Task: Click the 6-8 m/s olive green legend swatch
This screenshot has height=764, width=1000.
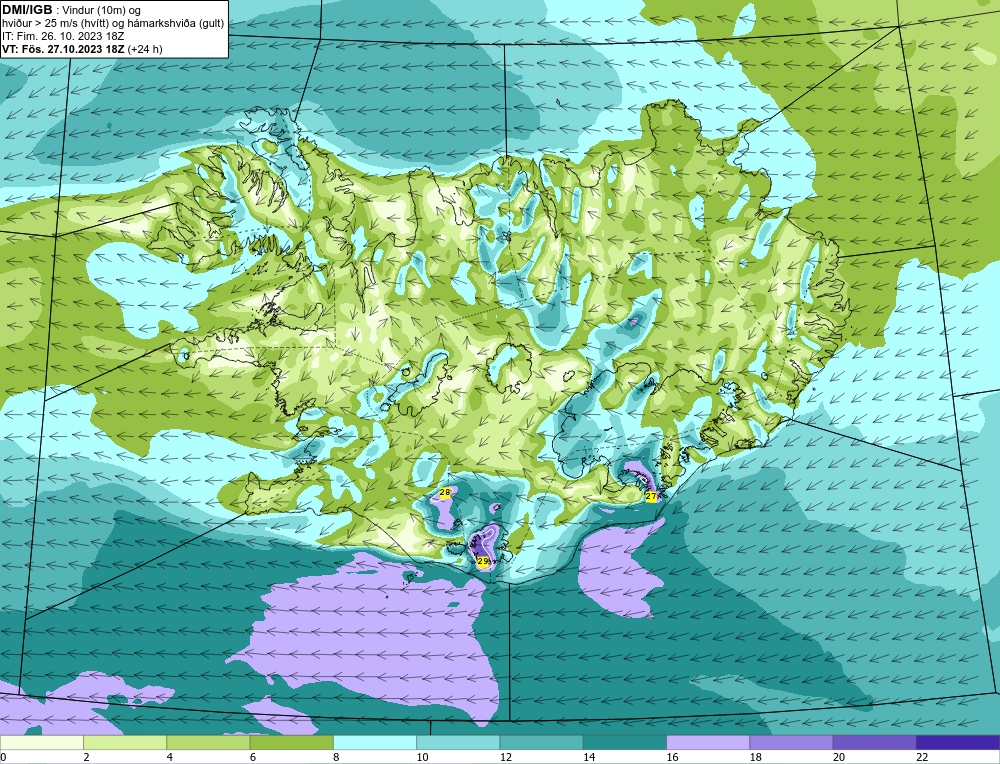Action: tap(291, 742)
